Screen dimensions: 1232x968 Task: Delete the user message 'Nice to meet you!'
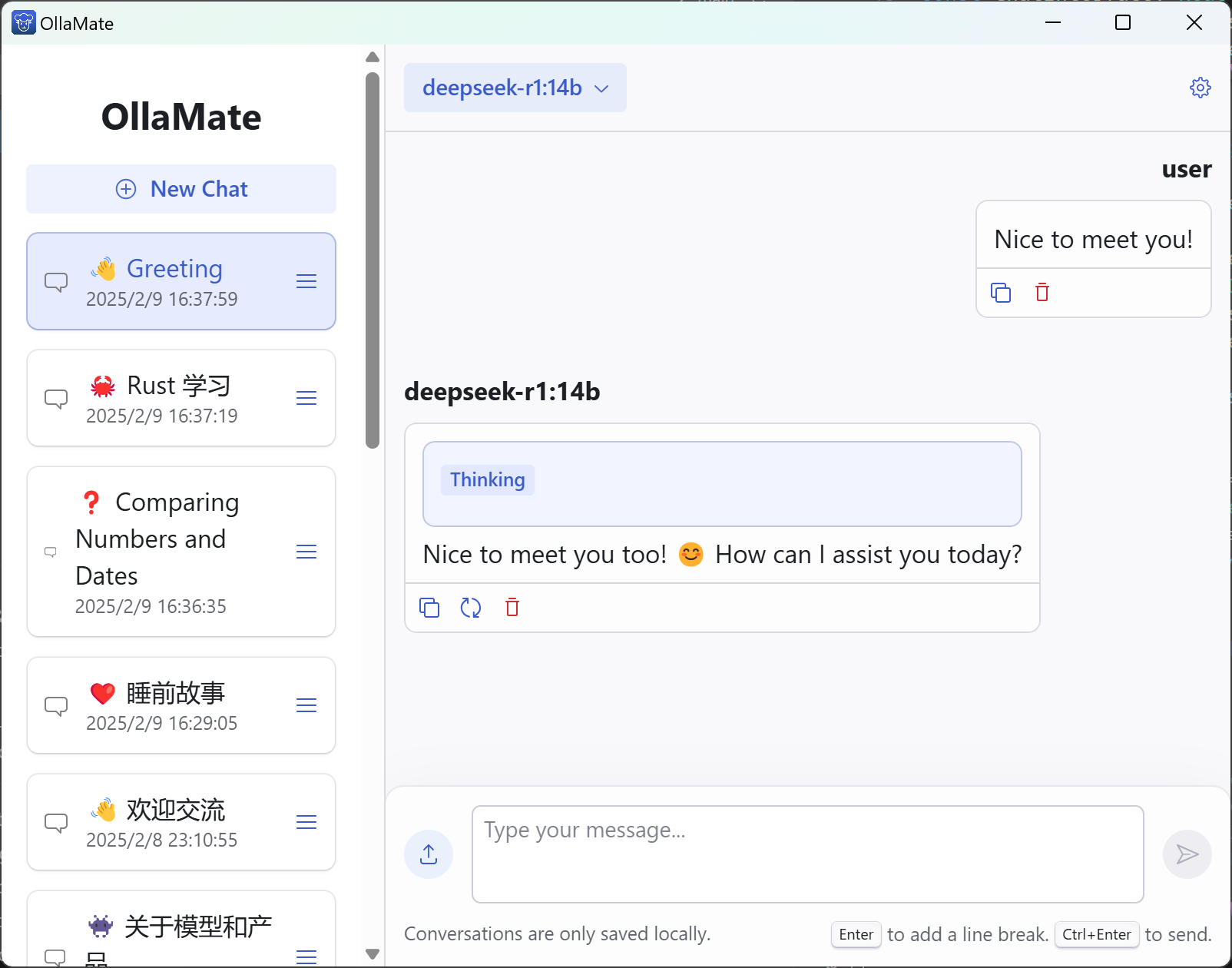[1042, 293]
